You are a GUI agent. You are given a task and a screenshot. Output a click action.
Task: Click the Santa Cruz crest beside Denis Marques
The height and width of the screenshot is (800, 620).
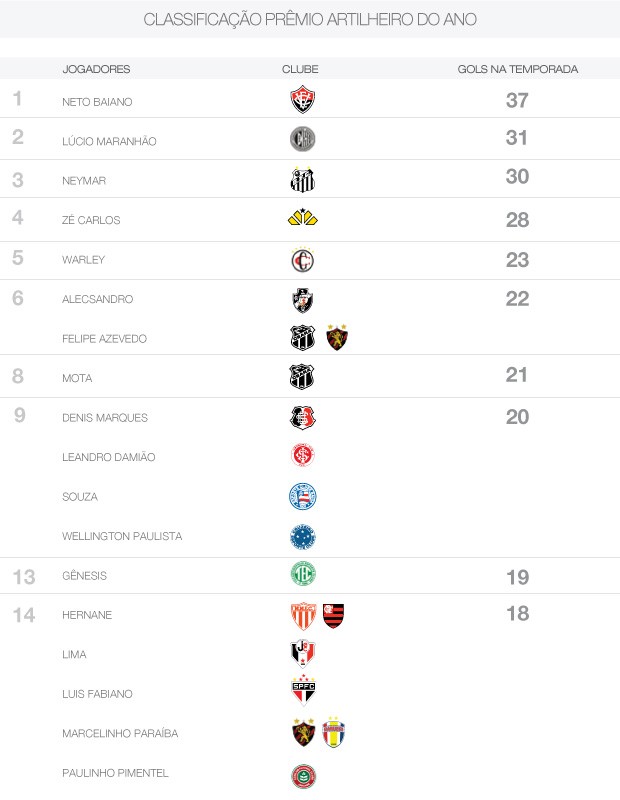(x=303, y=417)
